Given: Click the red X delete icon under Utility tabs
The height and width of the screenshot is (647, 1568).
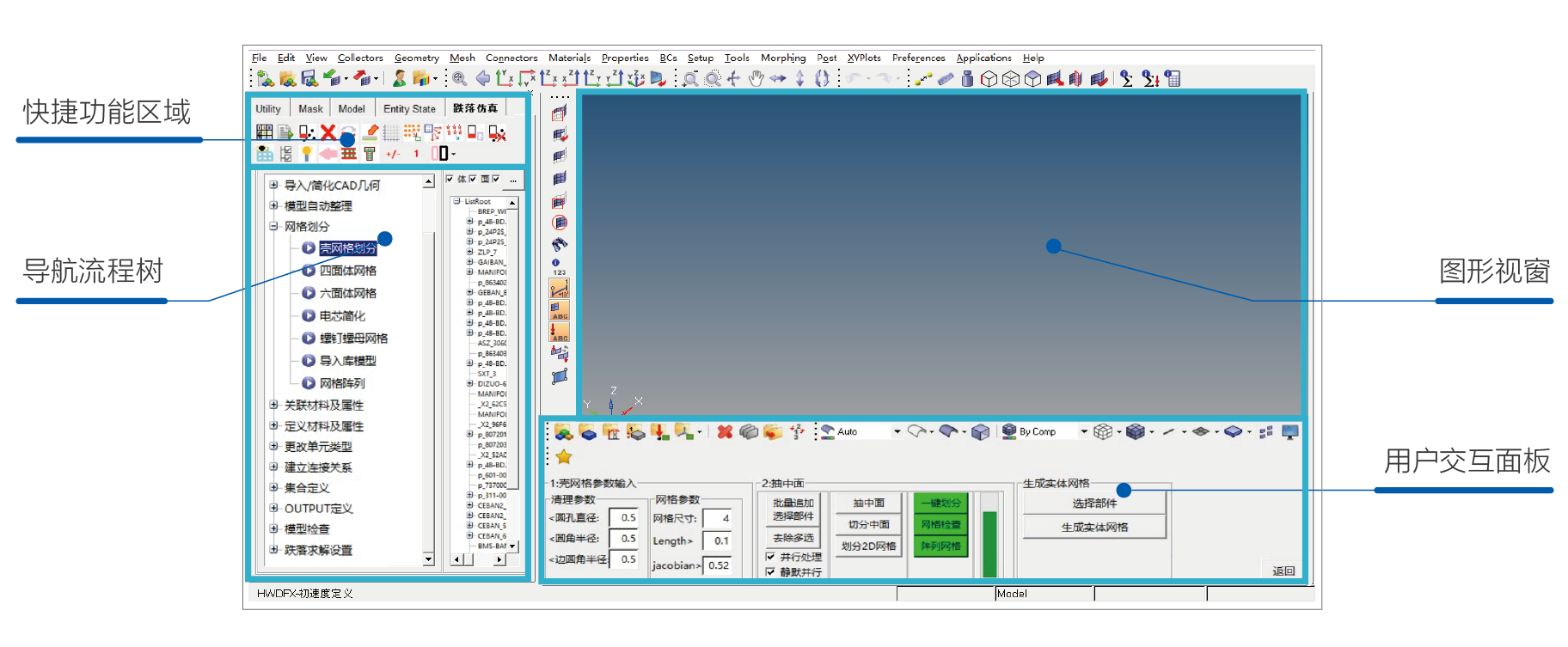Looking at the screenshot, I should [328, 132].
